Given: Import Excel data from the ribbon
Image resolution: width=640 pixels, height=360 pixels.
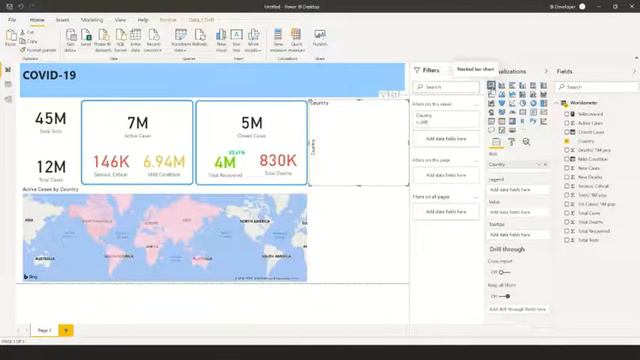Looking at the screenshot, I should point(86,38).
